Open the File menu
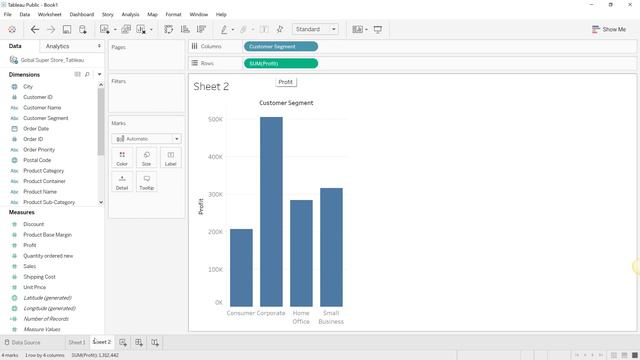This screenshot has height=360, width=640. (x=7, y=14)
